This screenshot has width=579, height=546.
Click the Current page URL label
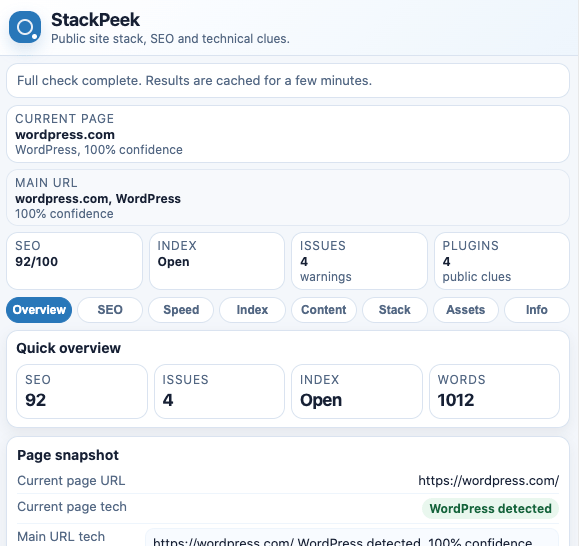point(71,481)
